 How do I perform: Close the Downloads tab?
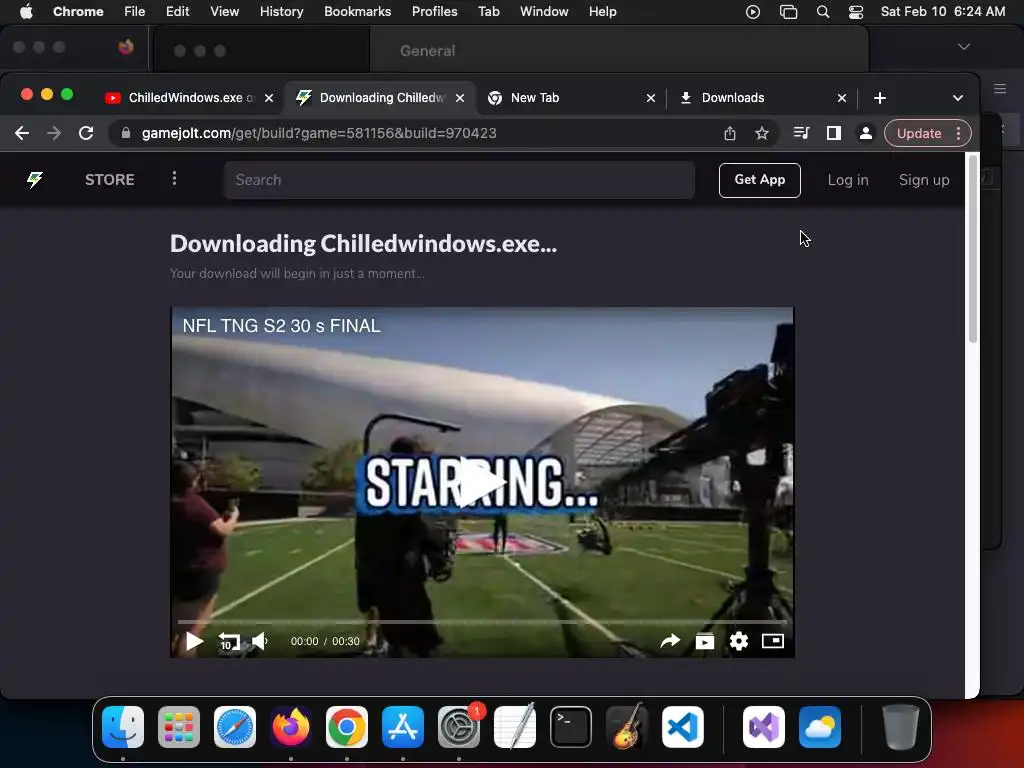842,98
